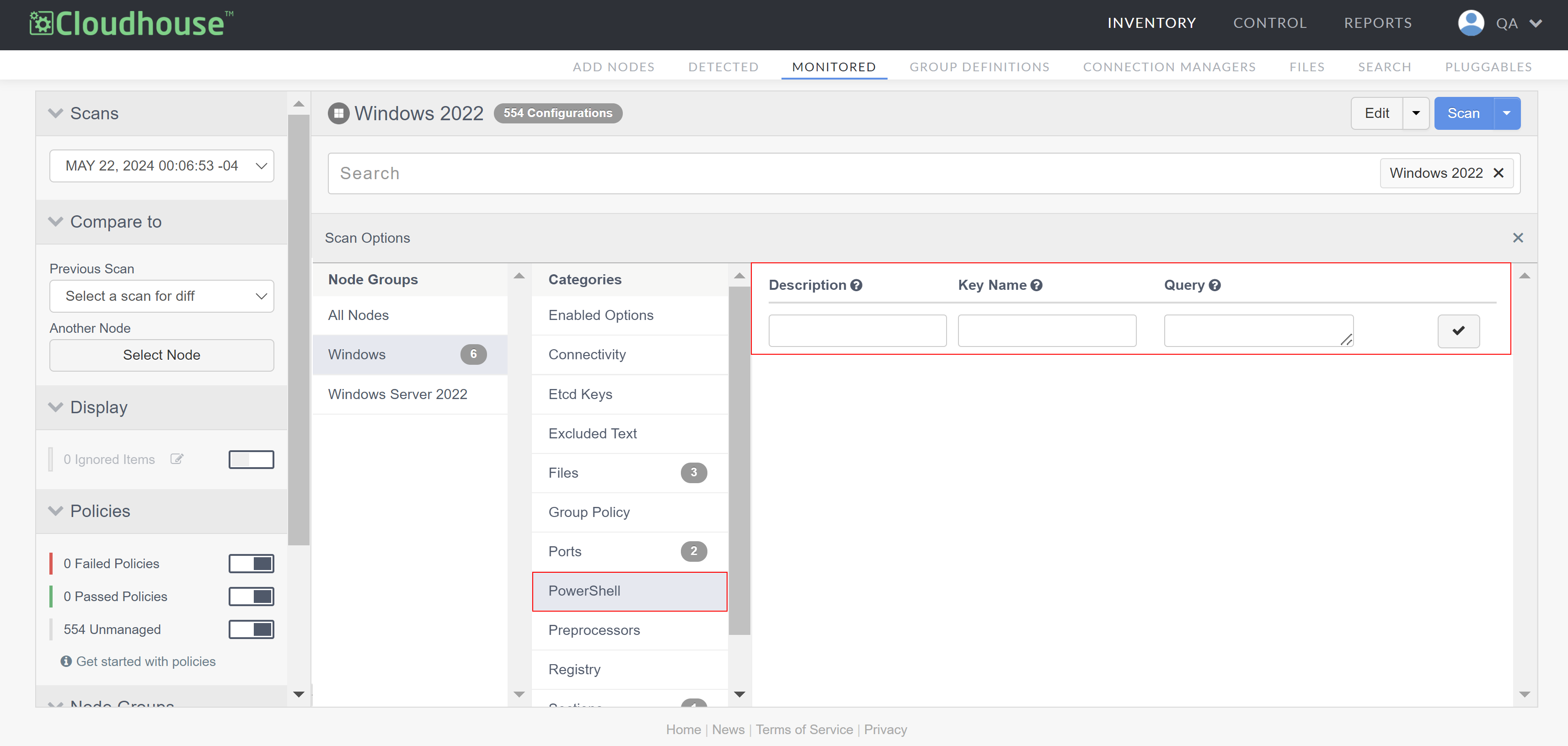Collapse the Scans section
The image size is (1568, 746).
(55, 113)
